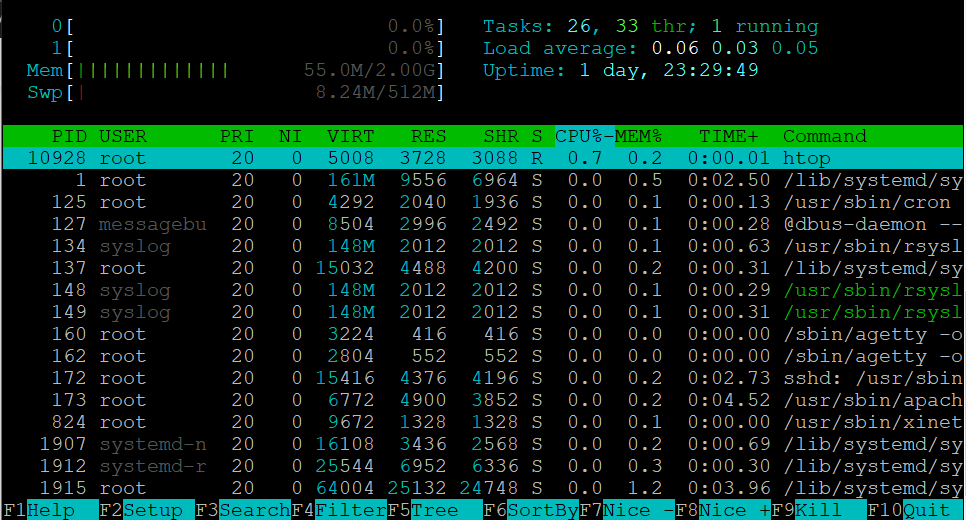Screen dimensions: 966x520
Task: Sort by the Command column header
Action: (x=824, y=136)
